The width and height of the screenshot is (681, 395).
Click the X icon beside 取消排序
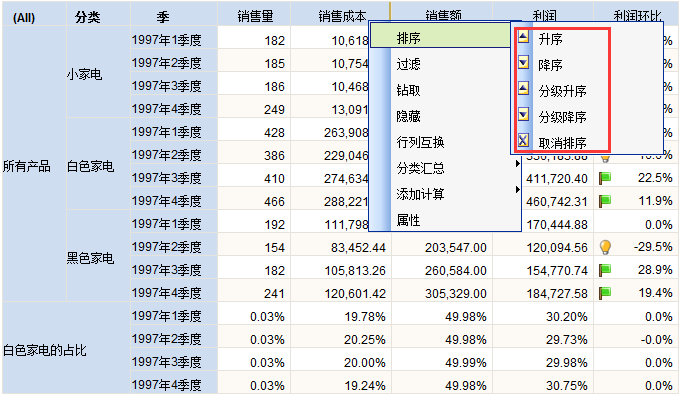coord(523,140)
